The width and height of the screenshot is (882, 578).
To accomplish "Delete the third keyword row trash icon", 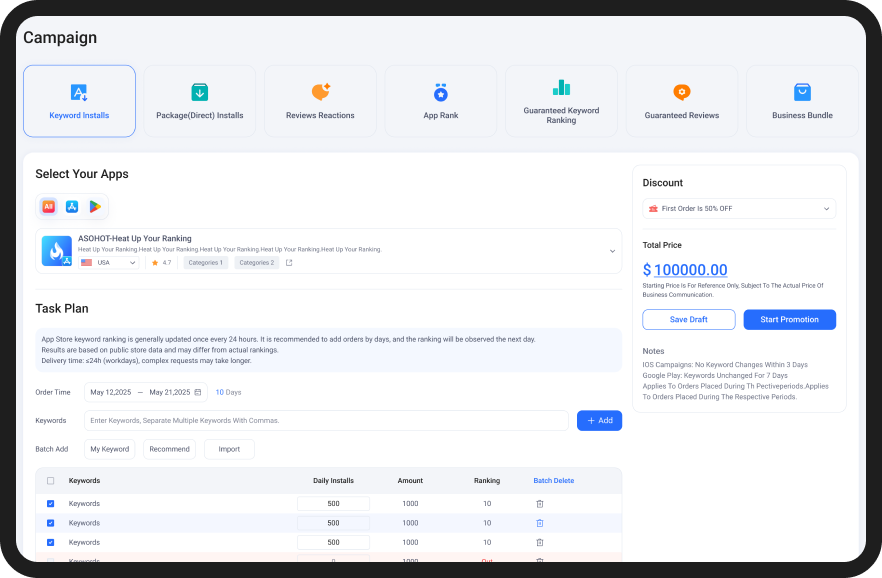I will coord(539,543).
